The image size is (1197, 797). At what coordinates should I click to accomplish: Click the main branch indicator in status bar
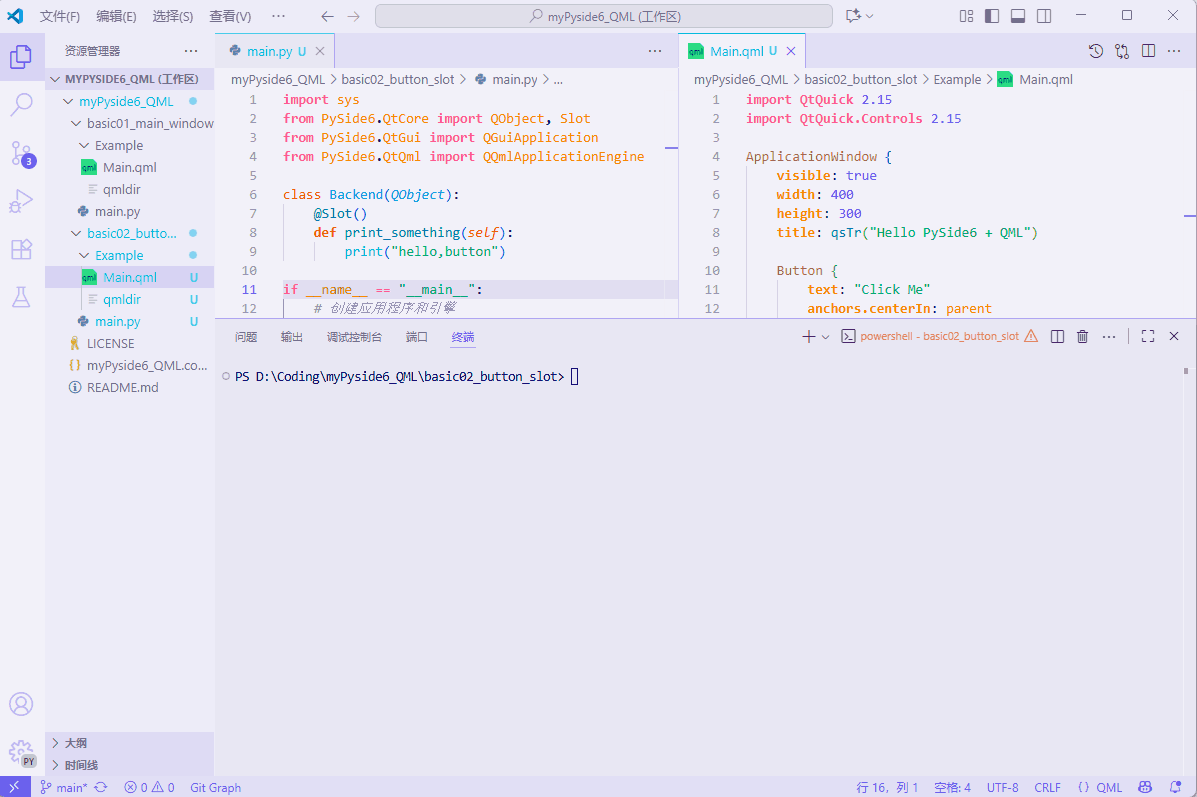point(64,787)
